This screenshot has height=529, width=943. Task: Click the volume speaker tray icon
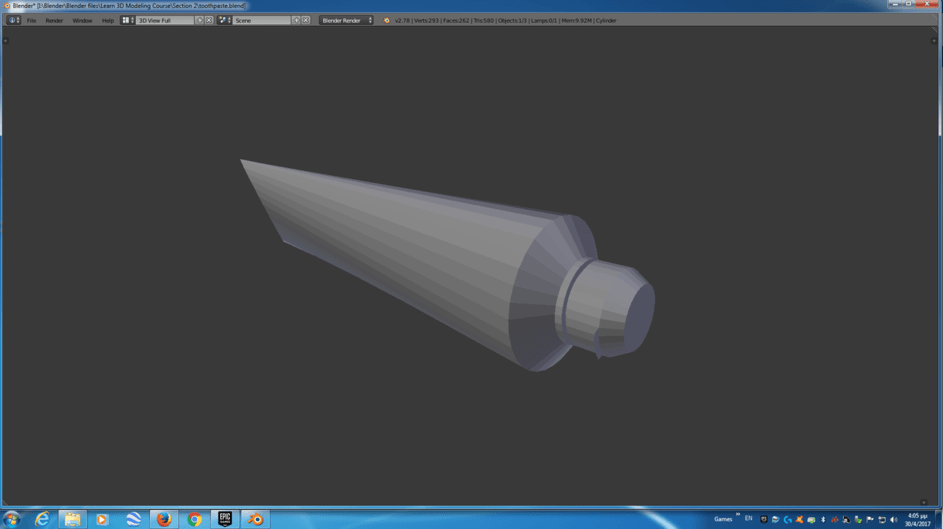tap(894, 519)
